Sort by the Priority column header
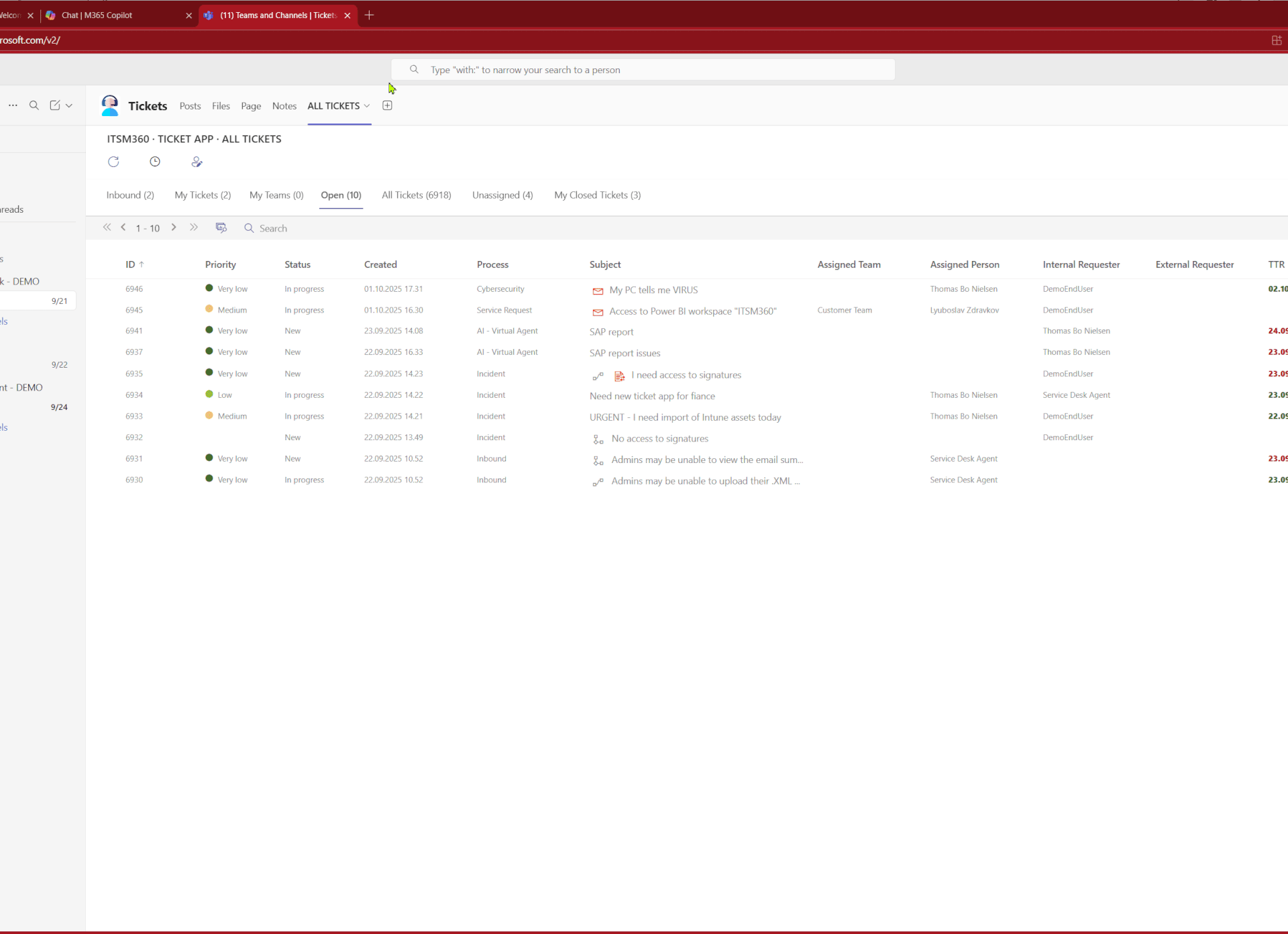1288x934 pixels. click(x=220, y=264)
